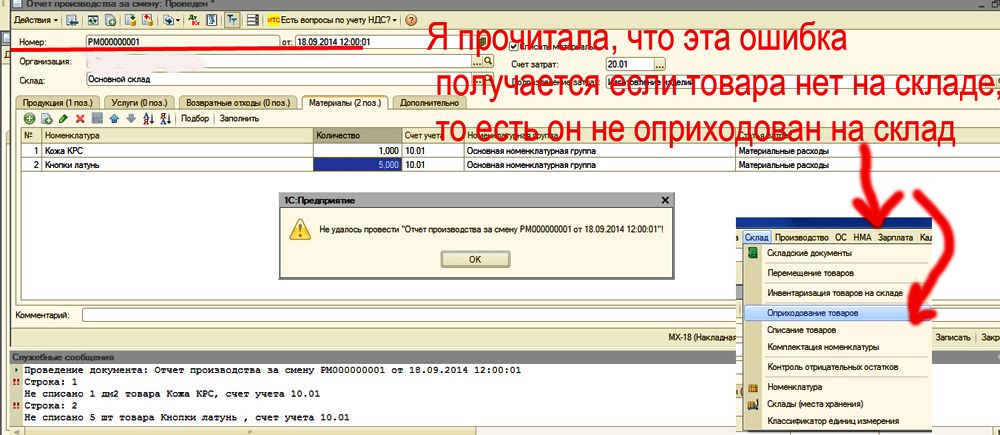Select 'Списание товаров' menu item
1000x435 pixels.
tap(837, 330)
